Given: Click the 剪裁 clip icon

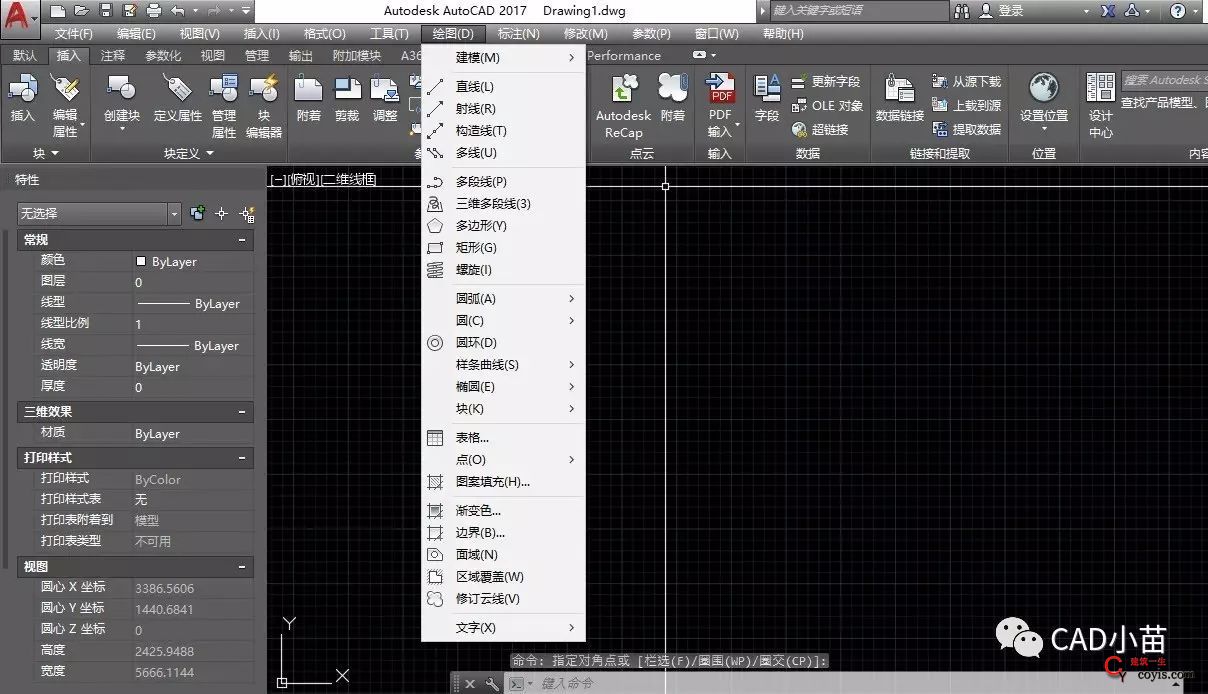Looking at the screenshot, I should pos(347,89).
